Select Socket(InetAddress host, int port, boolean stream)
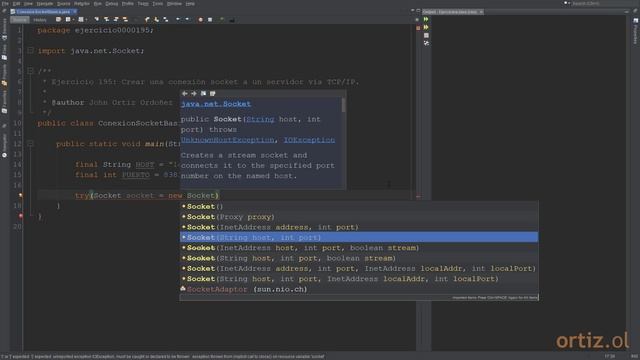Screen dimensions: 640x360 click(x=359, y=248)
